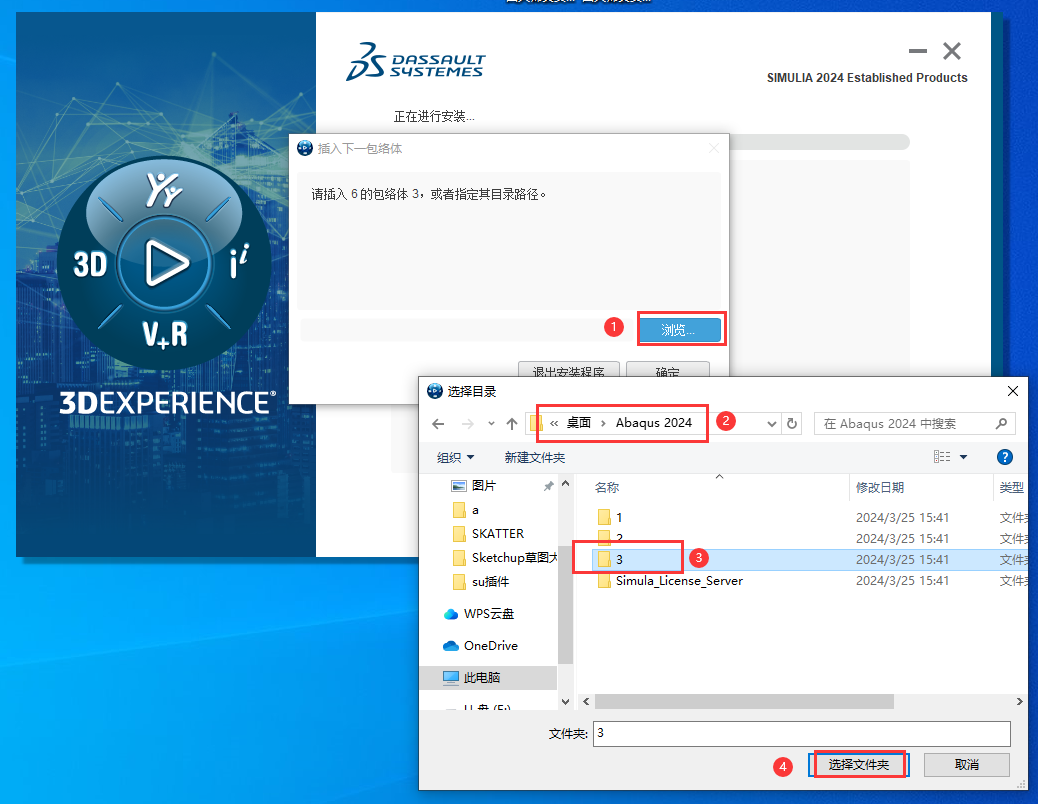Select folder a in navigation pane
The height and width of the screenshot is (804, 1038).
[475, 510]
